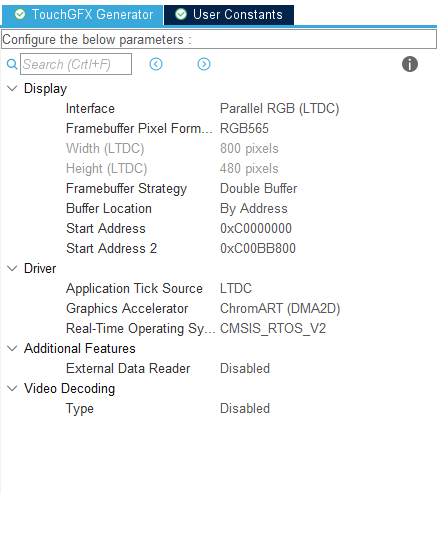The image size is (440, 544).
Task: Collapse the Additional Features section
Action: coord(12,348)
